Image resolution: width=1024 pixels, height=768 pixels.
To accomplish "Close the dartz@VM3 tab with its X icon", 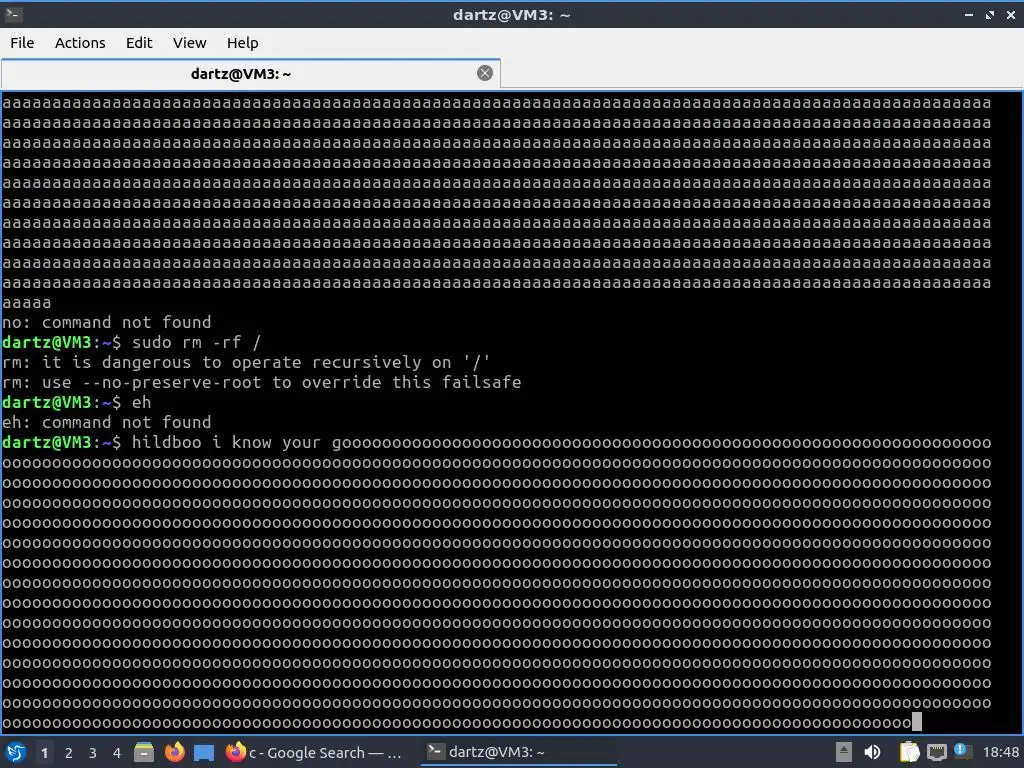I will pyautogui.click(x=485, y=73).
